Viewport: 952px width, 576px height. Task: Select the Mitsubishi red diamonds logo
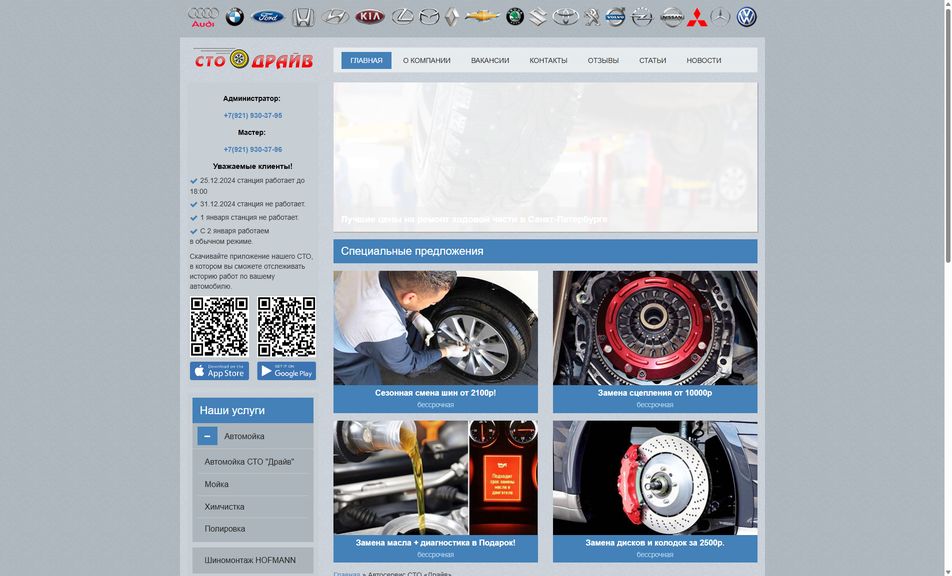697,17
